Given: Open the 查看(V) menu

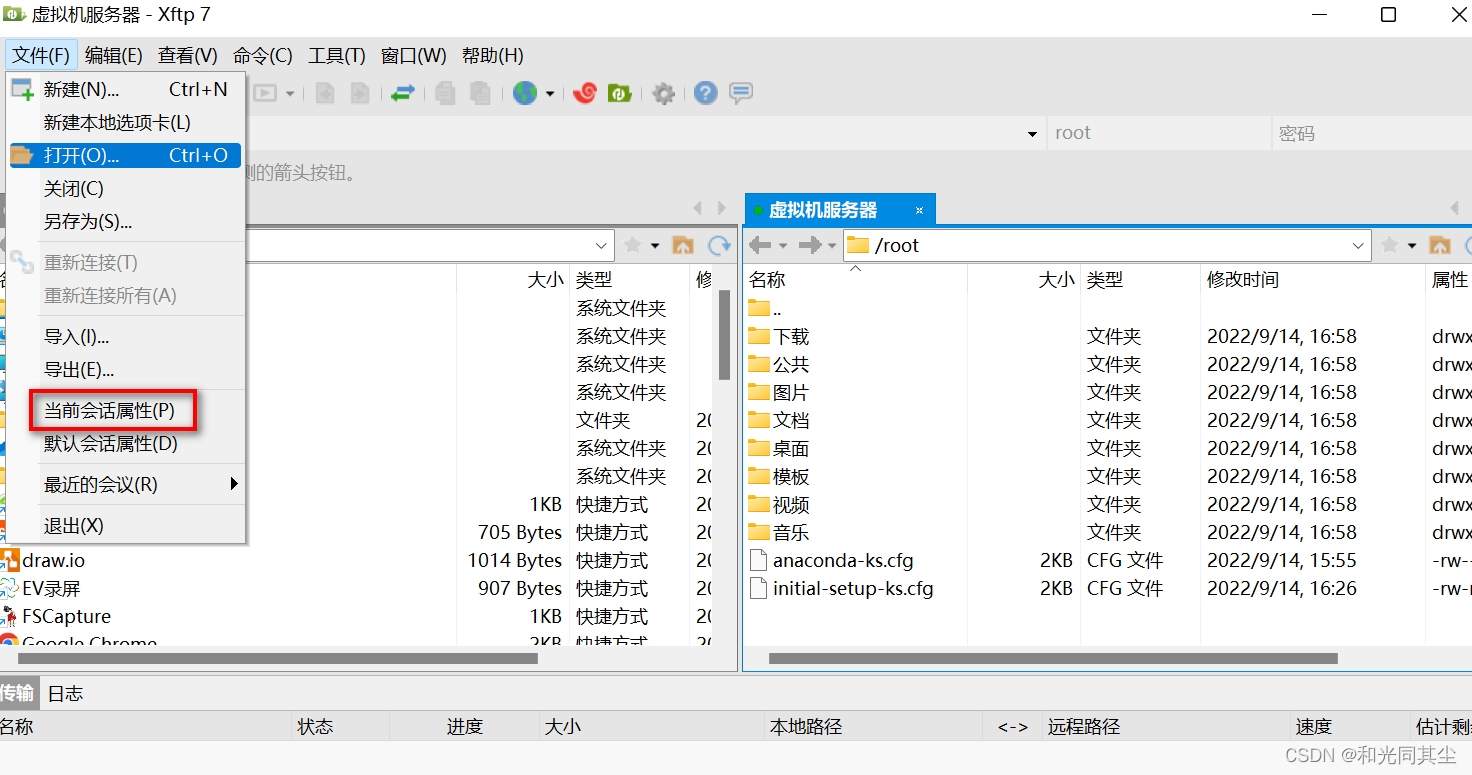Looking at the screenshot, I should (188, 55).
